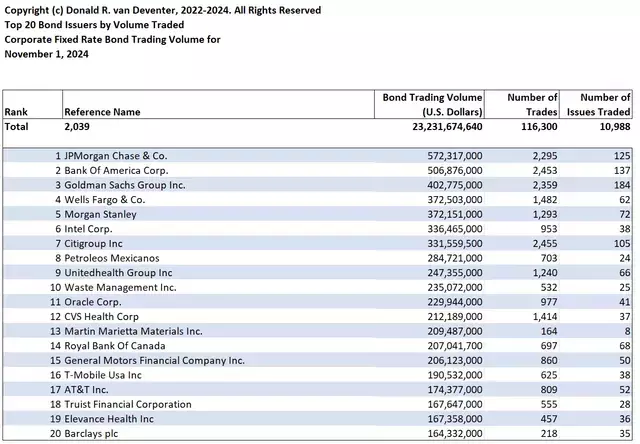Select Waste Management volume '235,072,000'

(455, 288)
